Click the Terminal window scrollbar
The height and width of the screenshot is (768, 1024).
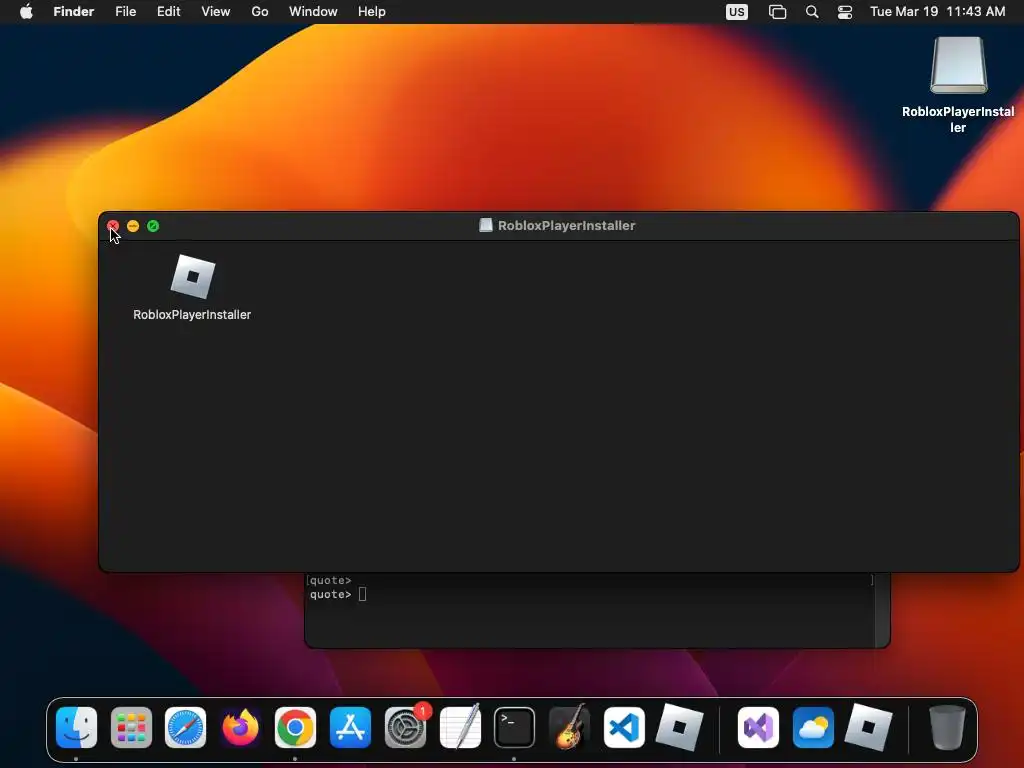(x=882, y=609)
